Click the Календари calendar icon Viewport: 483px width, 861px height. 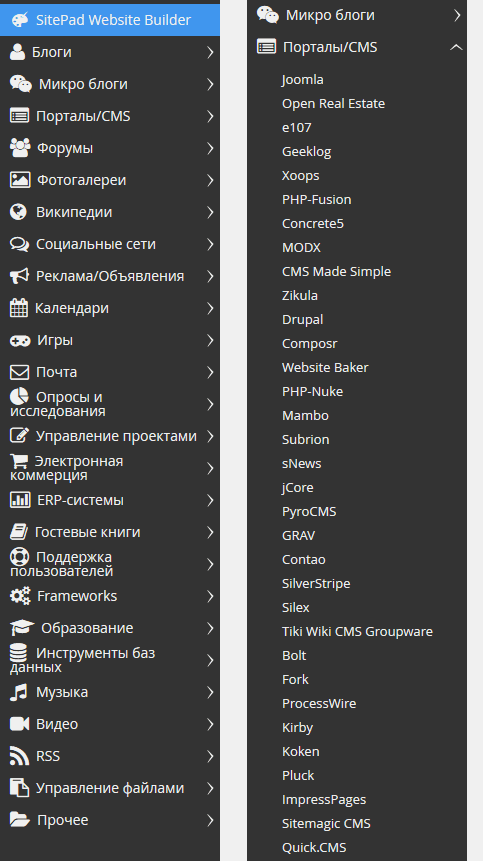(19, 308)
